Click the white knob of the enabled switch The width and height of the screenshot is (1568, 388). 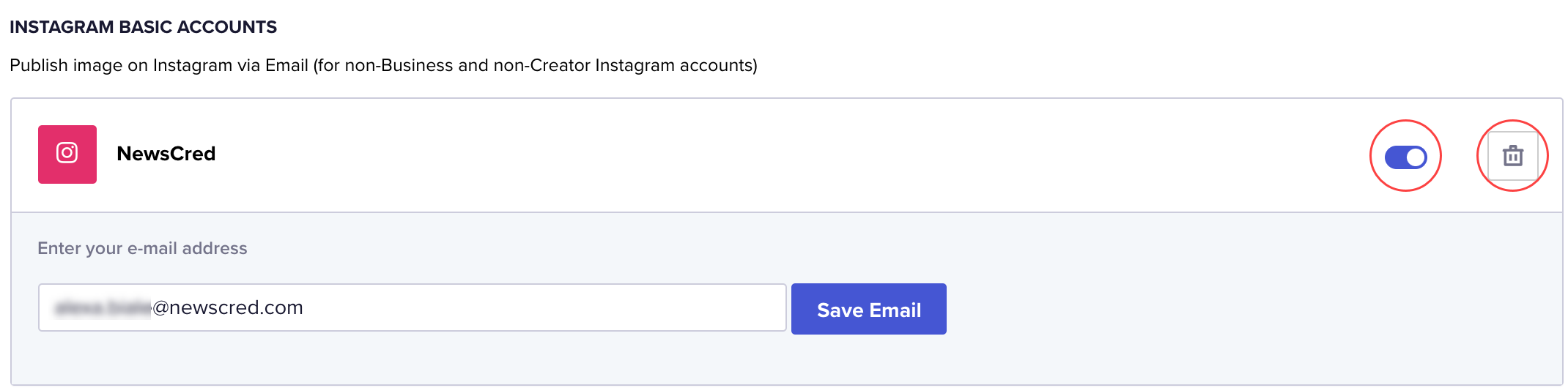coord(1416,157)
